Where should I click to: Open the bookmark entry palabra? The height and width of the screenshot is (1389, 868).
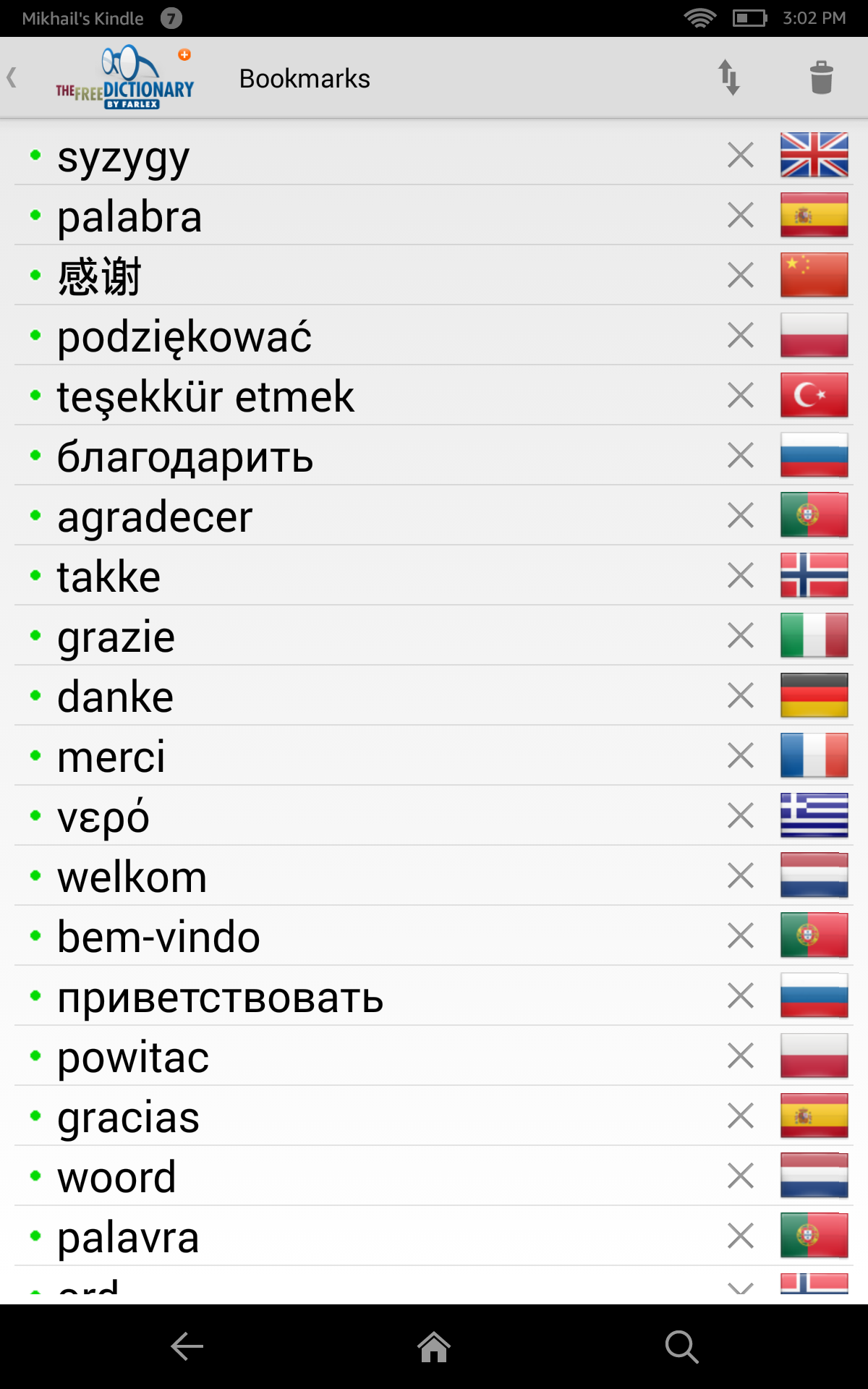coord(130,215)
